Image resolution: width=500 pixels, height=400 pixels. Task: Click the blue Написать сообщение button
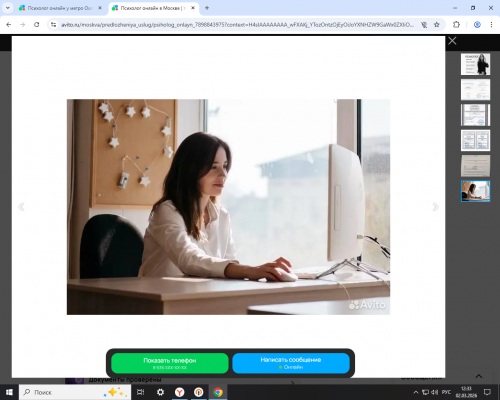291,363
